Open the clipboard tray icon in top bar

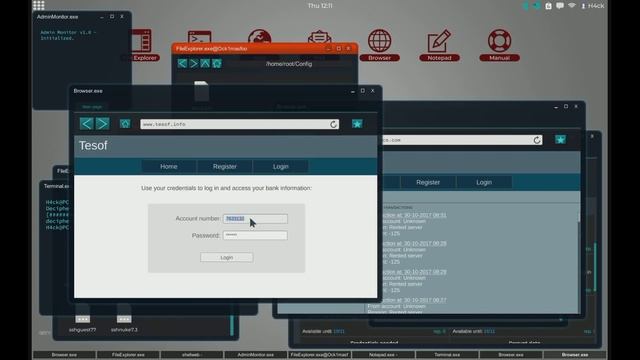[x=549, y=6]
